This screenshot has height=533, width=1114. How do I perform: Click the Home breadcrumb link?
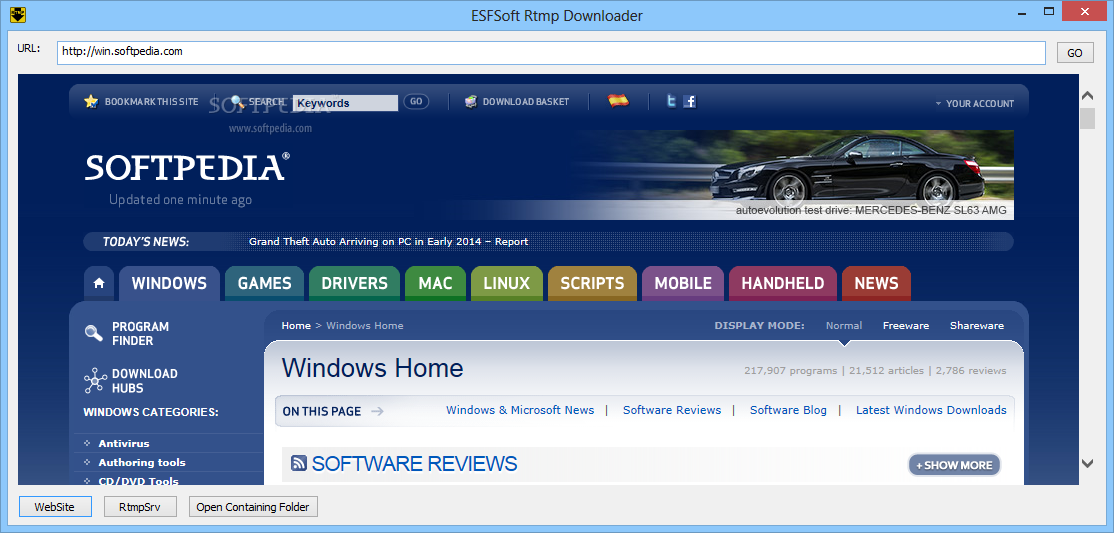[x=296, y=325]
